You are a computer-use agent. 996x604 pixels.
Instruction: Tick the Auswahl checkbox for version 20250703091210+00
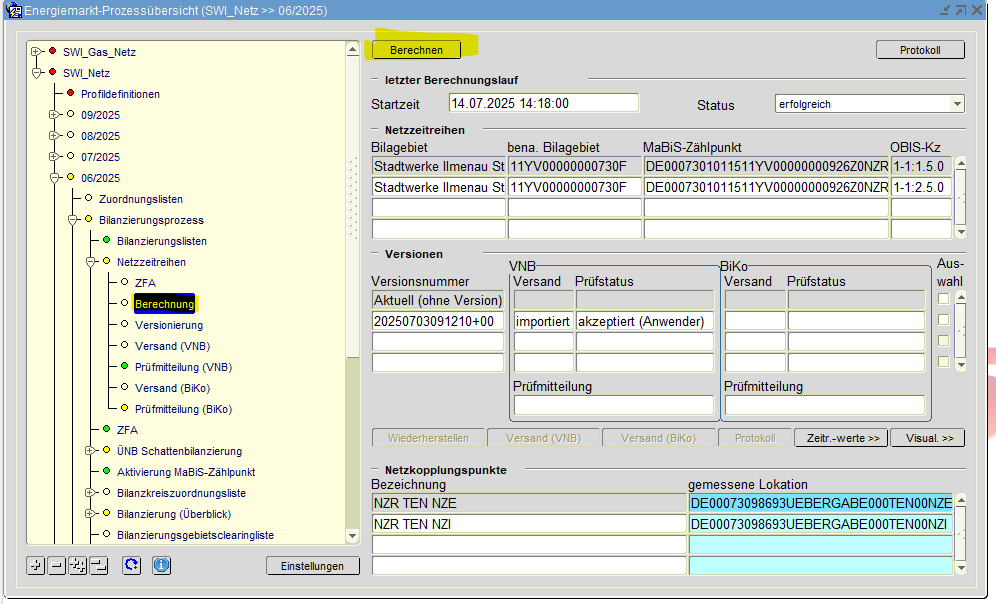pyautogui.click(x=943, y=320)
